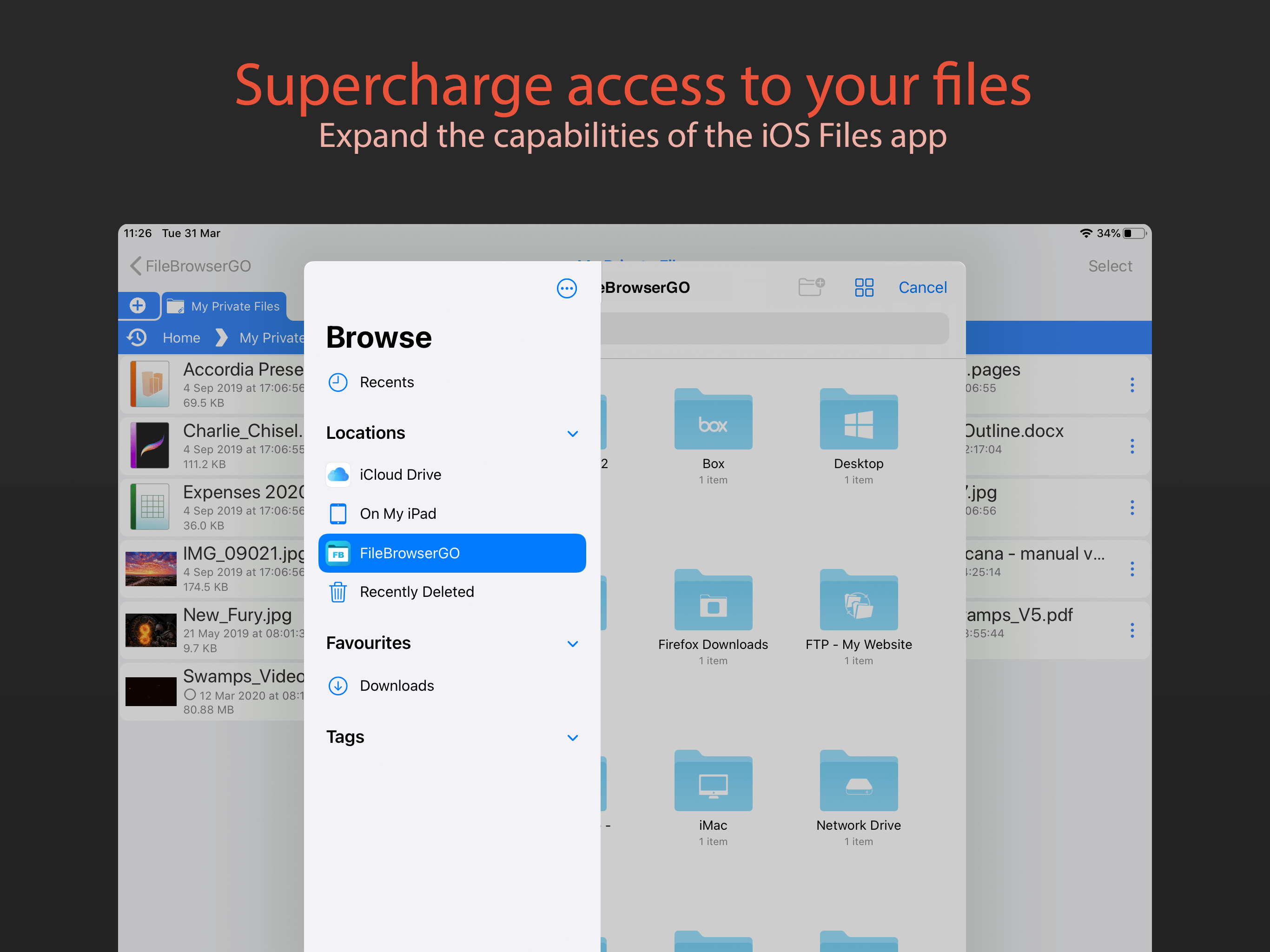Collapse the Favourites section
1270x952 pixels.
pos(572,644)
